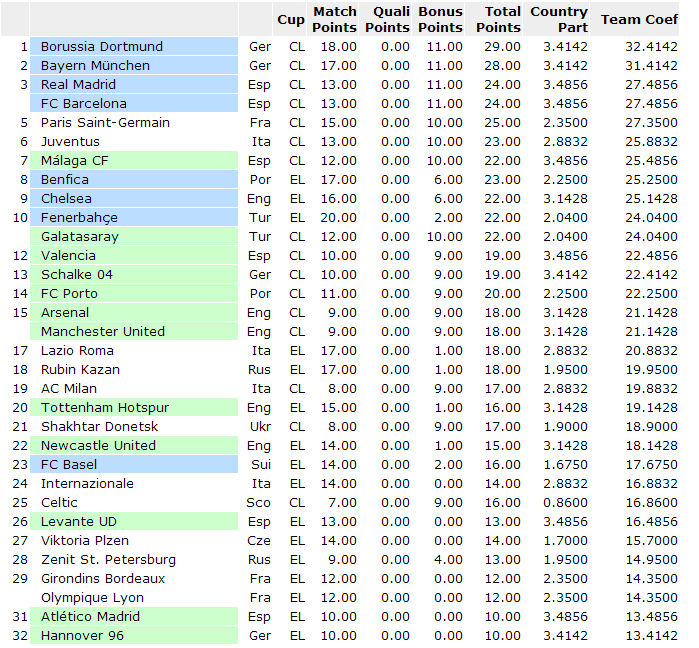Select FC Porto team cell
This screenshot has height=648, width=699.
pyautogui.click(x=134, y=294)
